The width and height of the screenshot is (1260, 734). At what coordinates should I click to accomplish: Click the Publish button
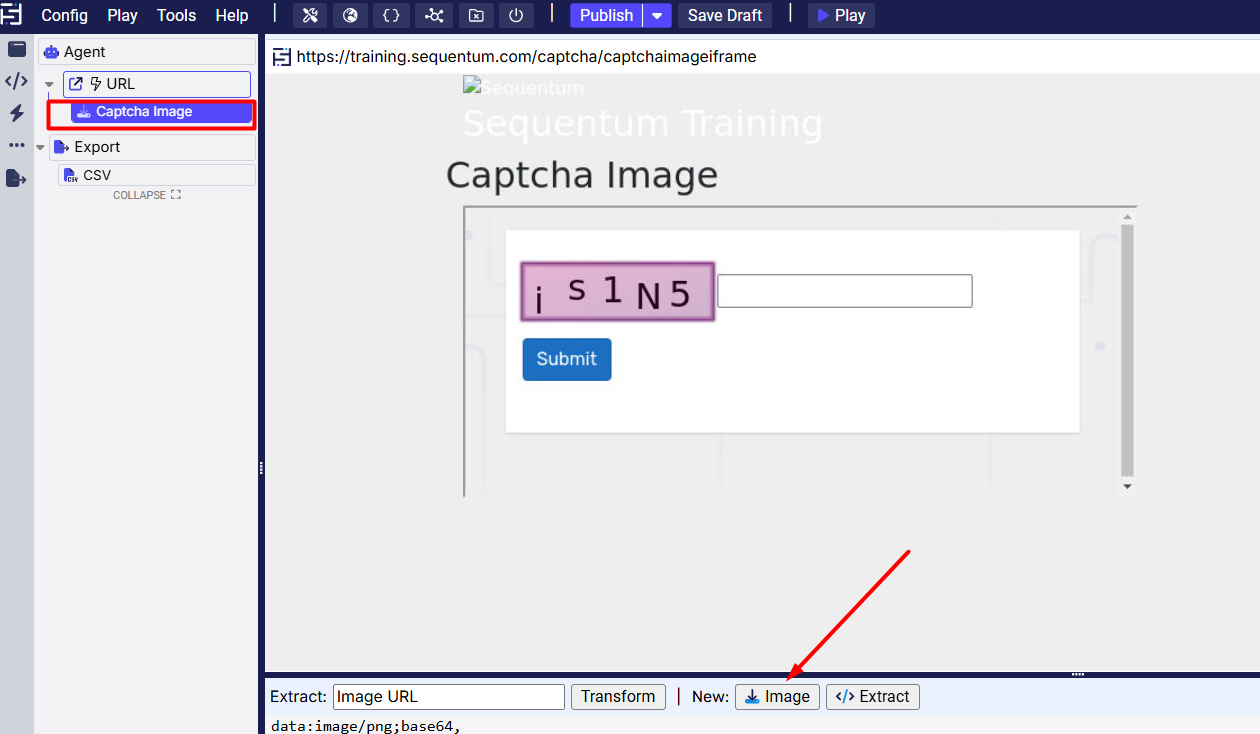coord(607,15)
